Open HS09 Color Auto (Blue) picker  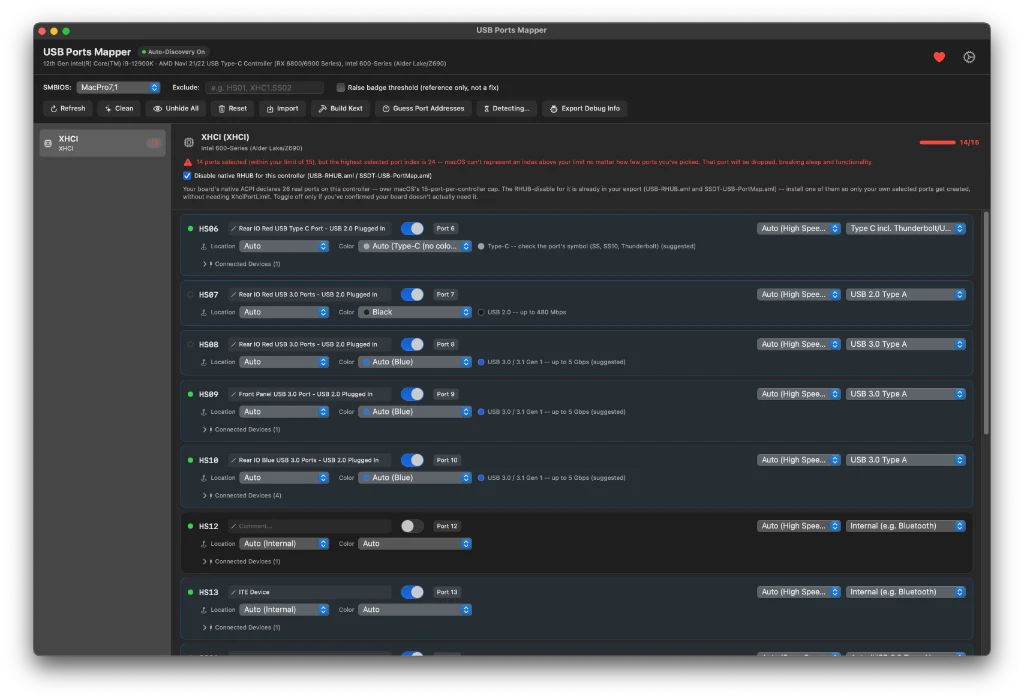tap(415, 411)
